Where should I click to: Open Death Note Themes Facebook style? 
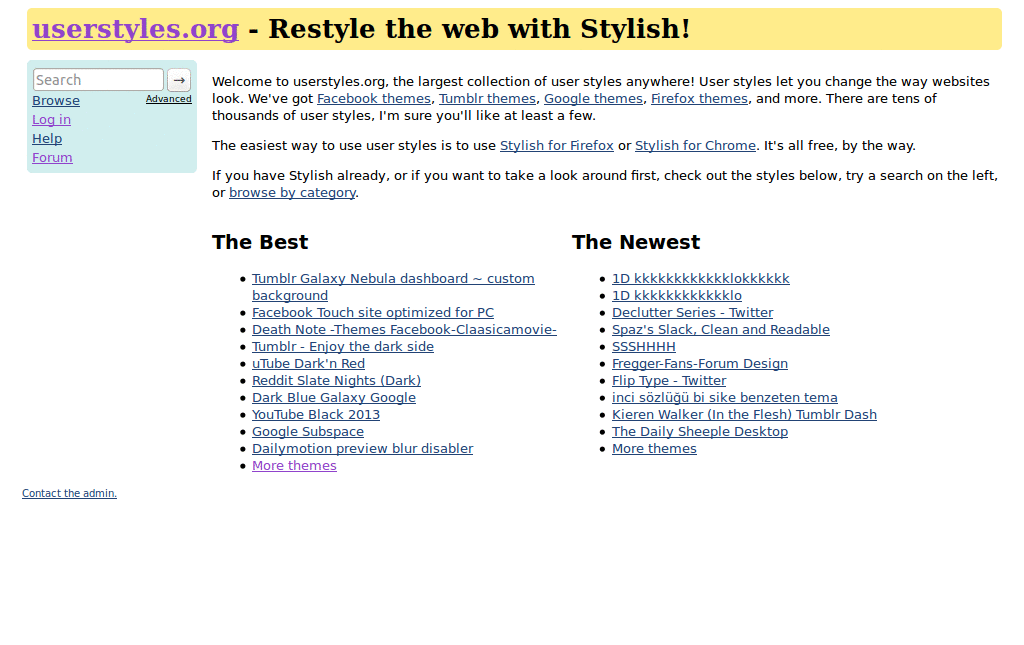coord(404,330)
